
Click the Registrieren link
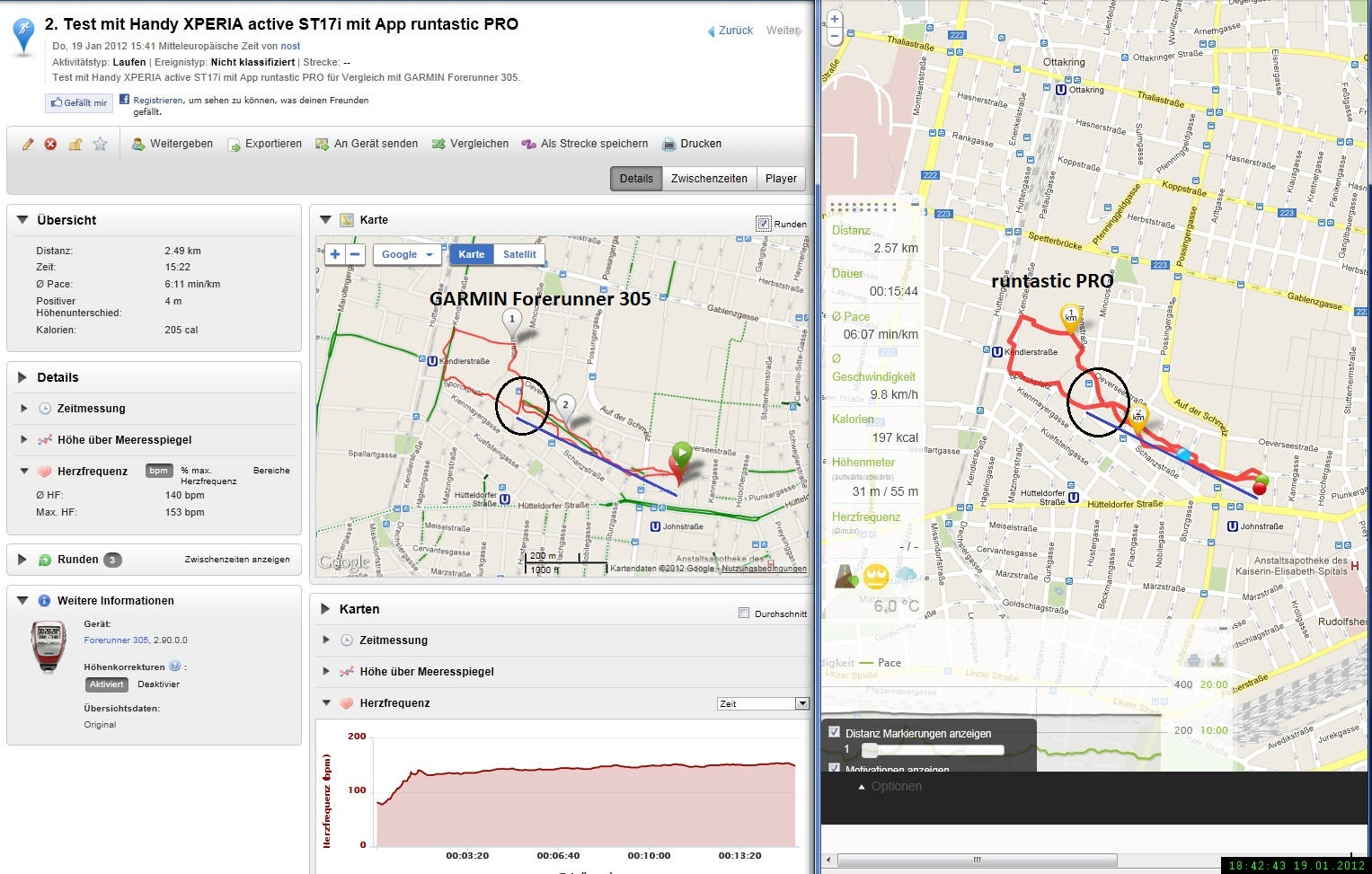coord(158,101)
